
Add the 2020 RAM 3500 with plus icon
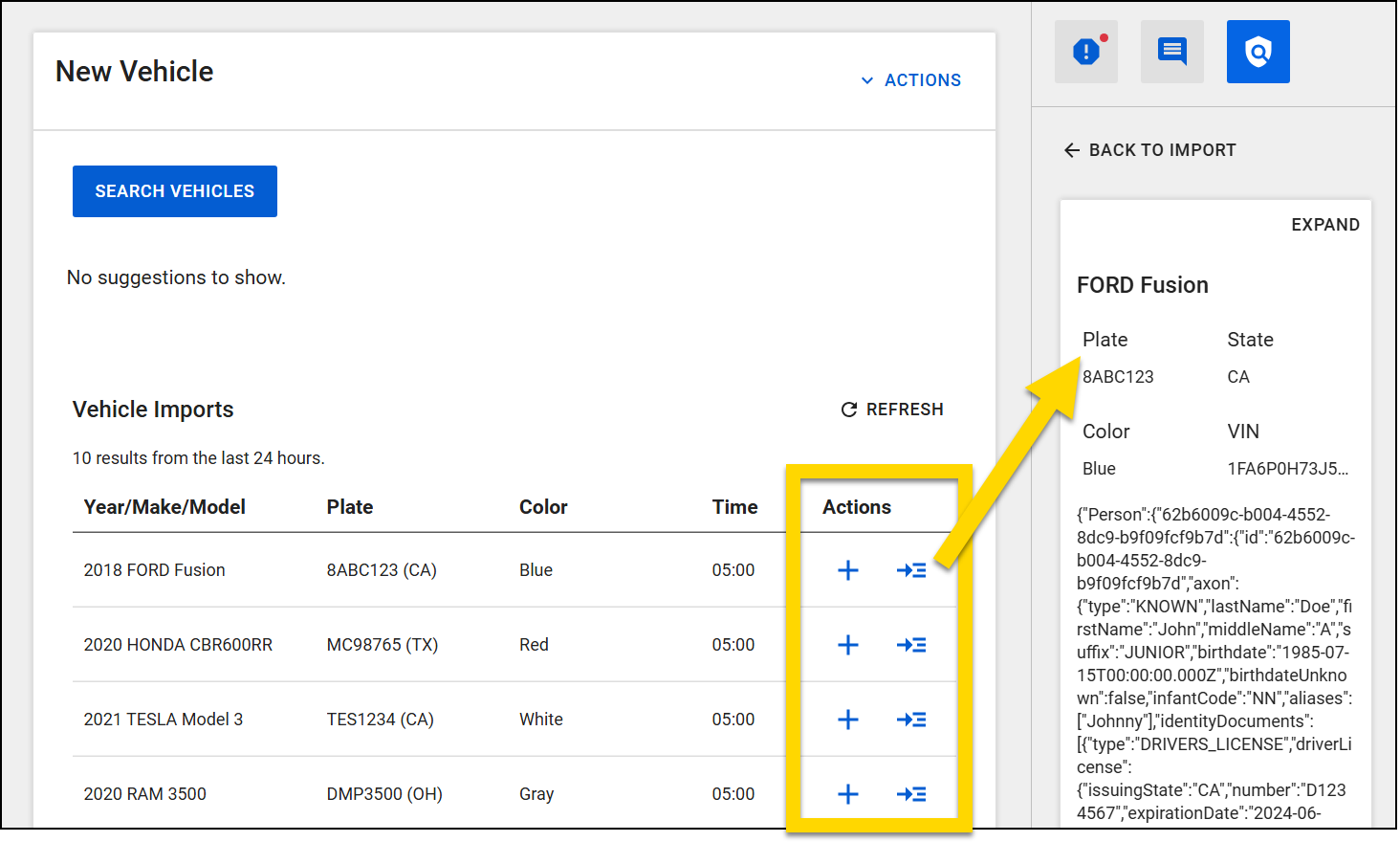[x=847, y=793]
